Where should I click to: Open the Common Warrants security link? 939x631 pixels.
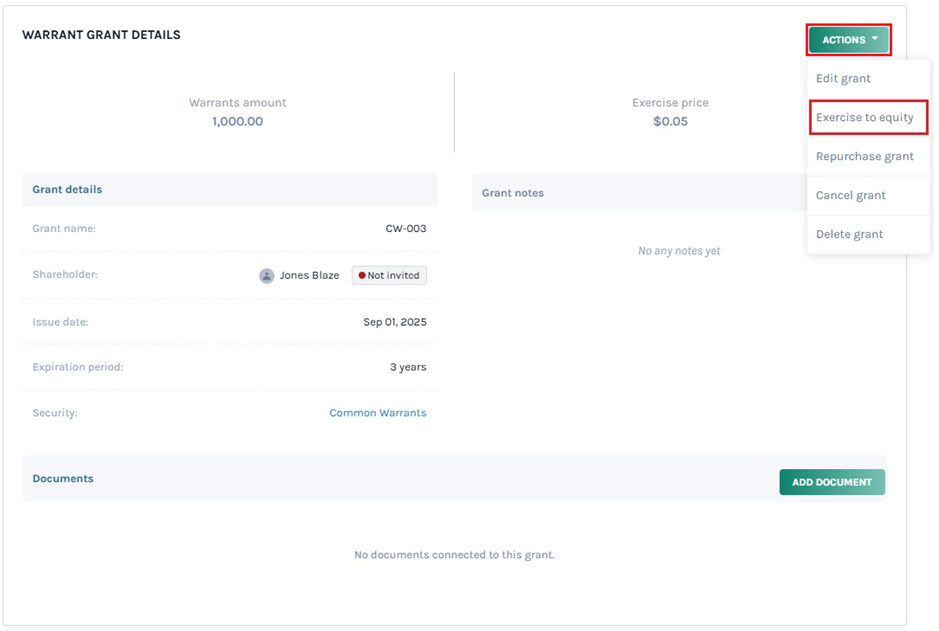click(x=378, y=413)
